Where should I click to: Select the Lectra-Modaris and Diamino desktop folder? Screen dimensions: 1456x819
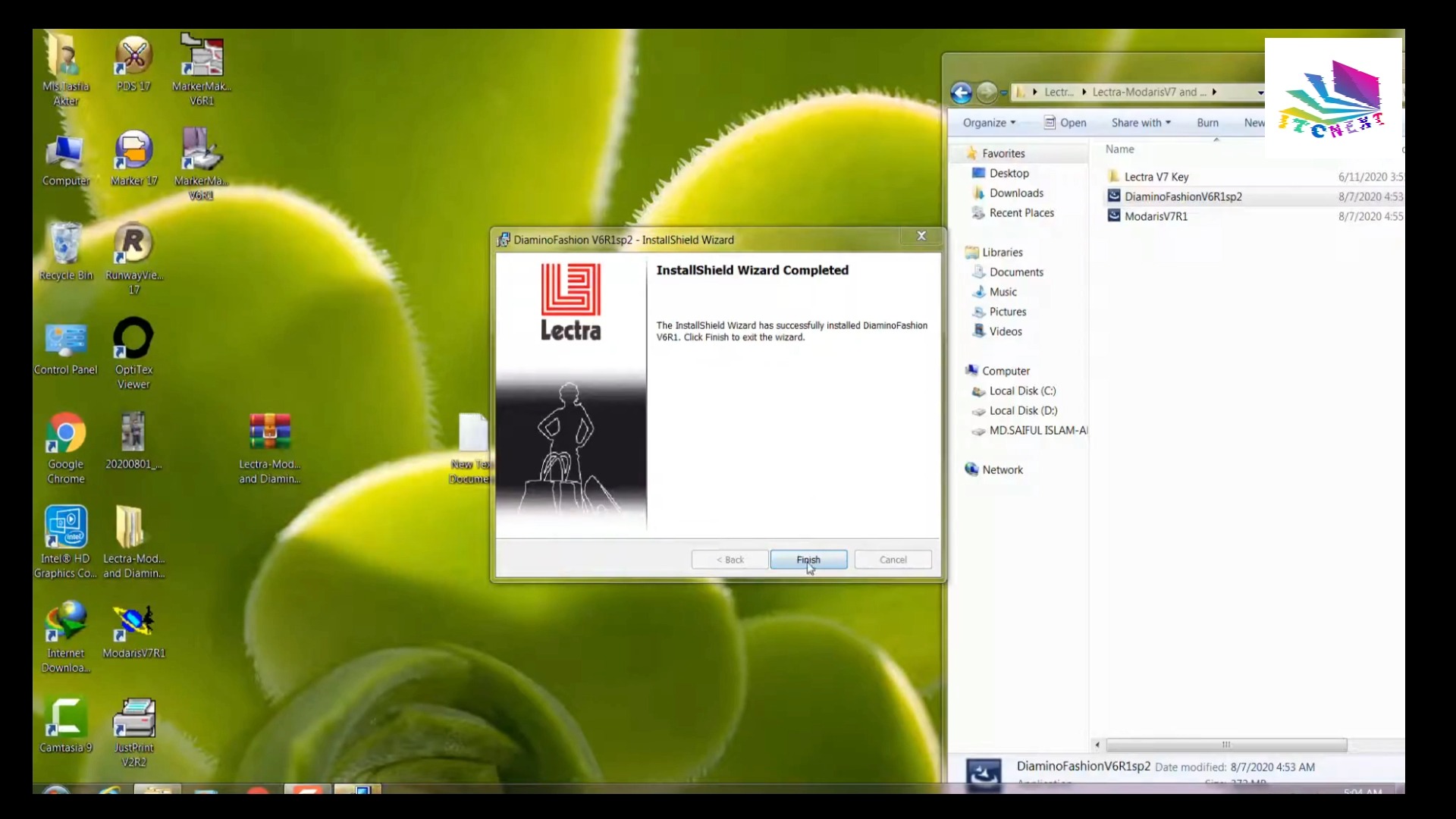[x=133, y=543]
